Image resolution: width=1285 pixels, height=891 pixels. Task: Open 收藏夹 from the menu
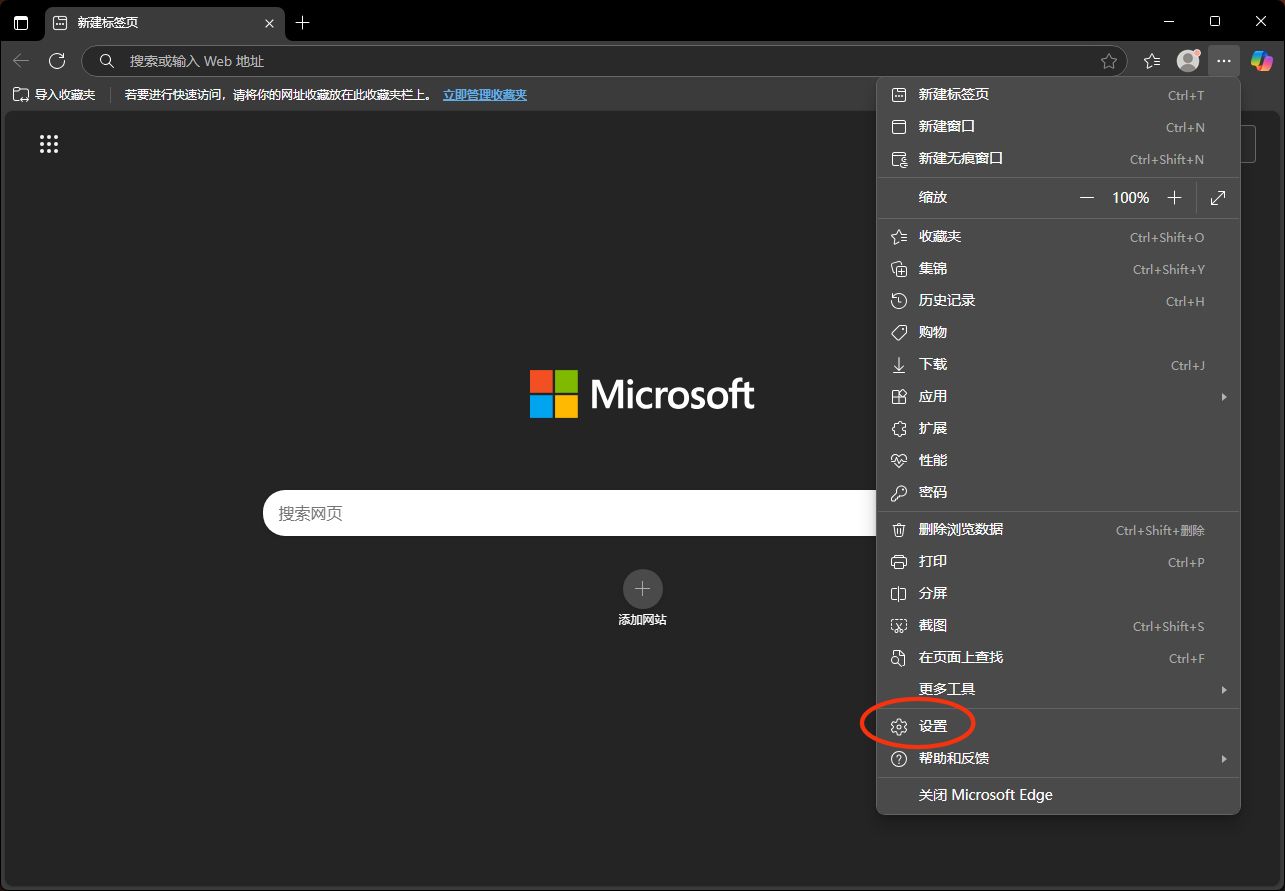point(1058,237)
